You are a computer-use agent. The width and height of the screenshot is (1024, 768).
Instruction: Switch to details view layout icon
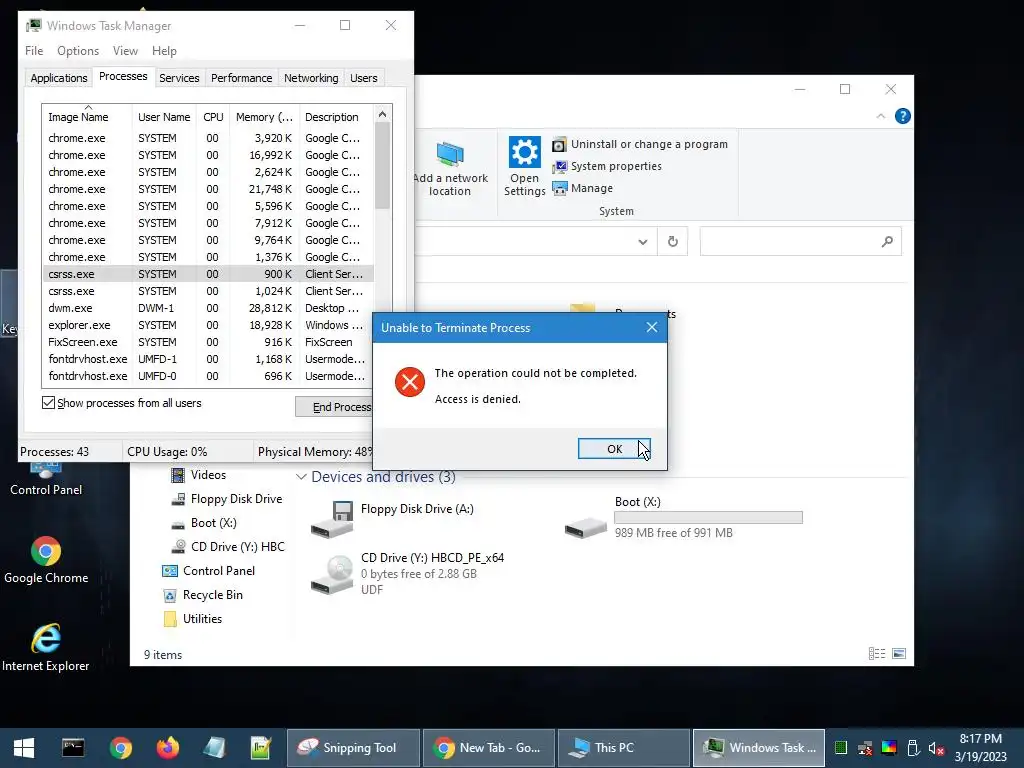877,653
